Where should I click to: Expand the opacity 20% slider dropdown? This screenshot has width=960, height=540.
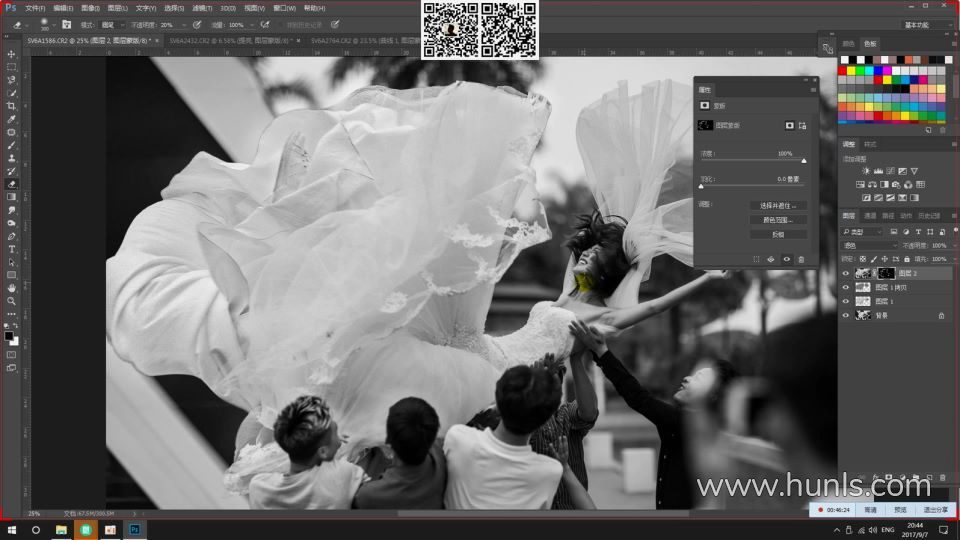point(184,25)
